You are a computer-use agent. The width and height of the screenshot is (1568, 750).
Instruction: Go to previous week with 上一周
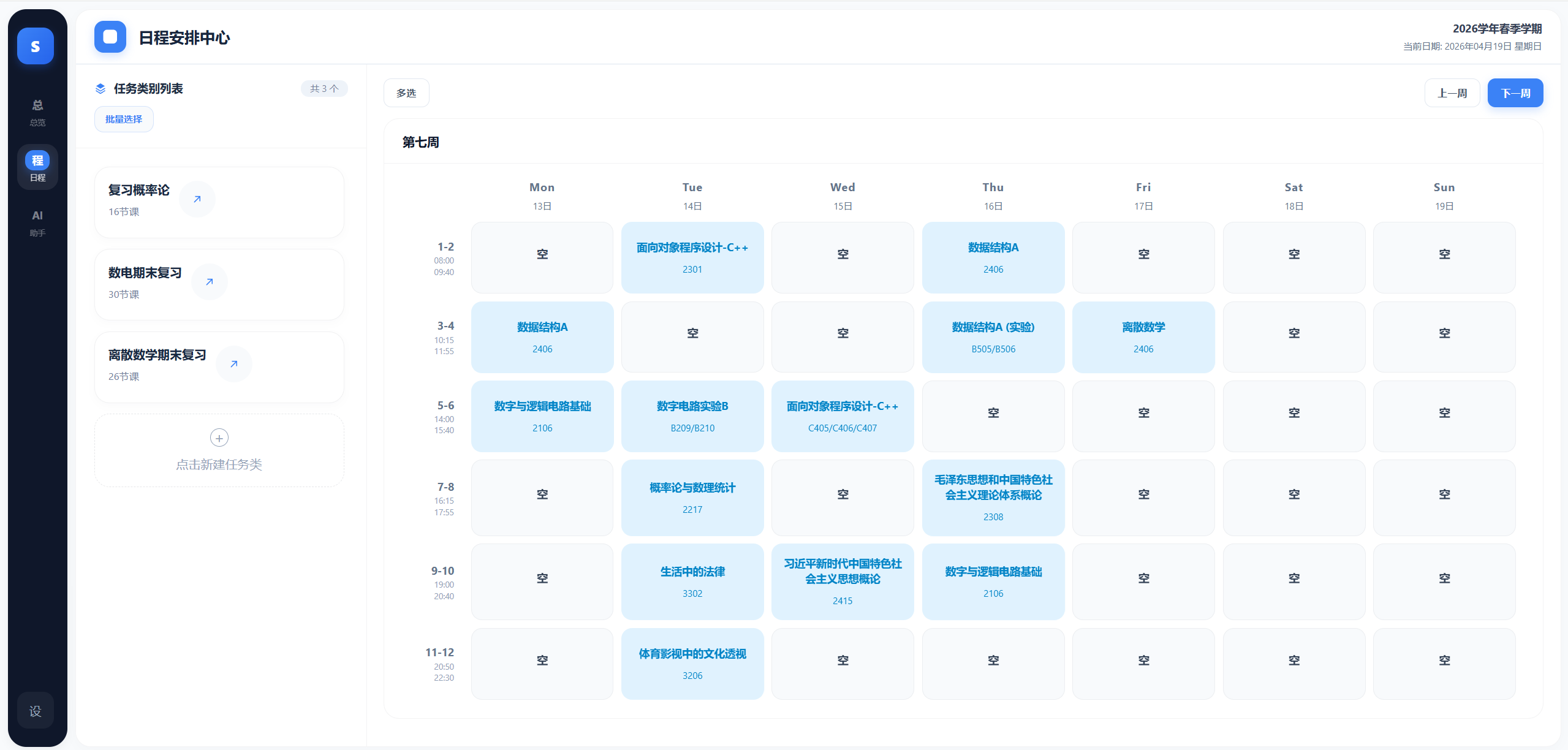[1452, 93]
